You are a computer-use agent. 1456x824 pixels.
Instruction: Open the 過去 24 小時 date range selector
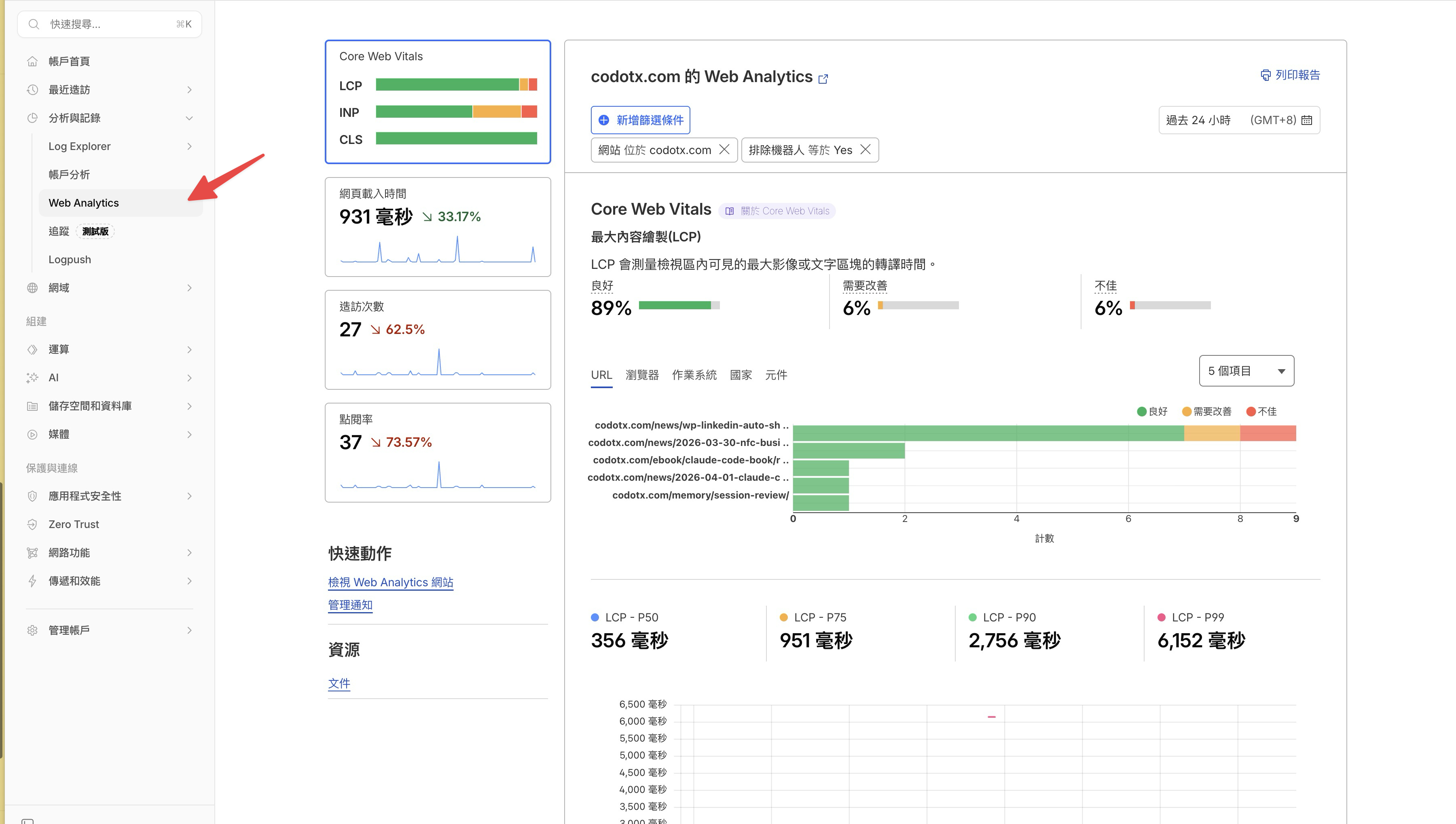1239,119
